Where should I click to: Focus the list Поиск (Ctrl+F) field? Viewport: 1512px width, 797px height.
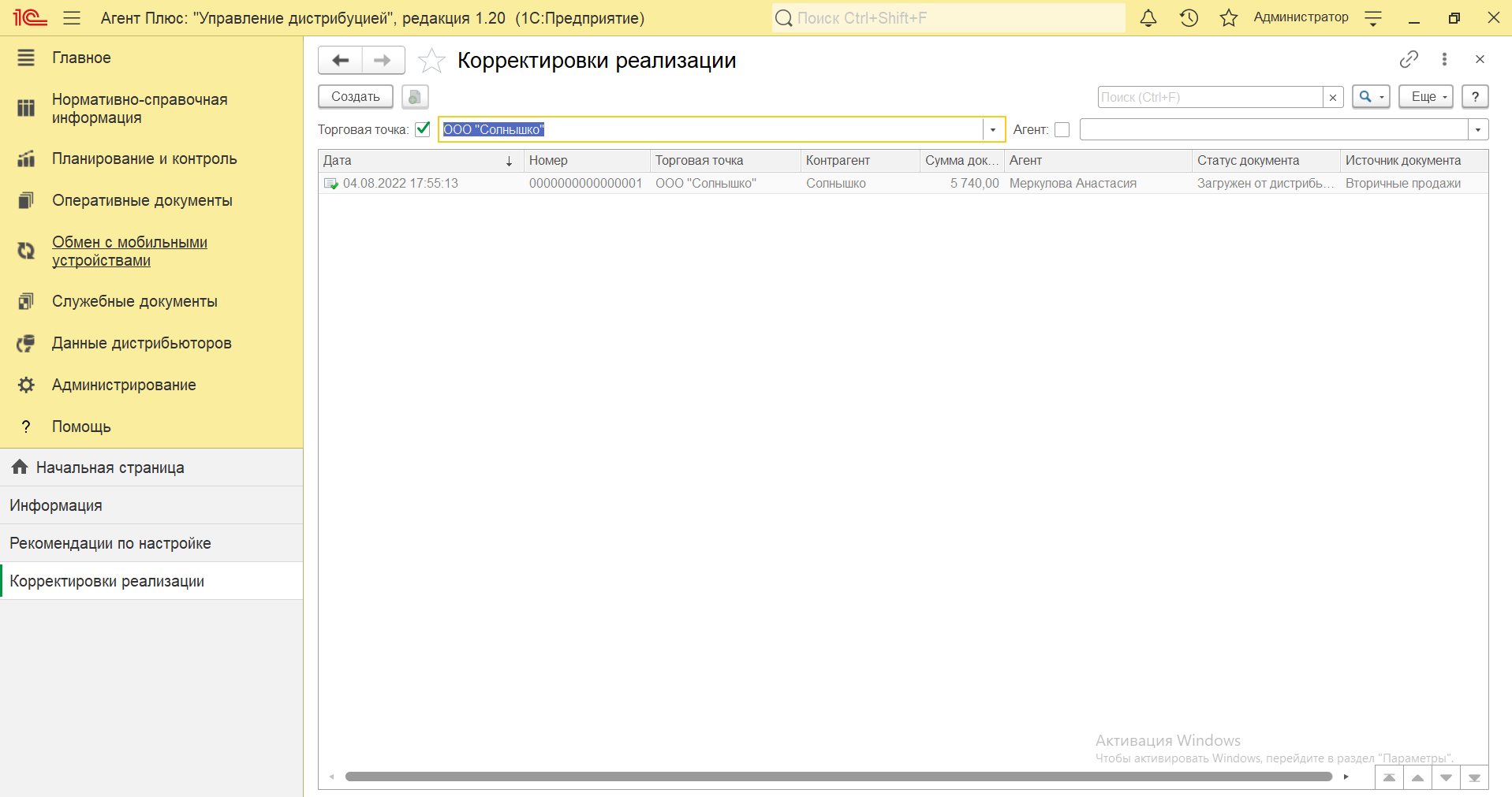pos(1210,97)
